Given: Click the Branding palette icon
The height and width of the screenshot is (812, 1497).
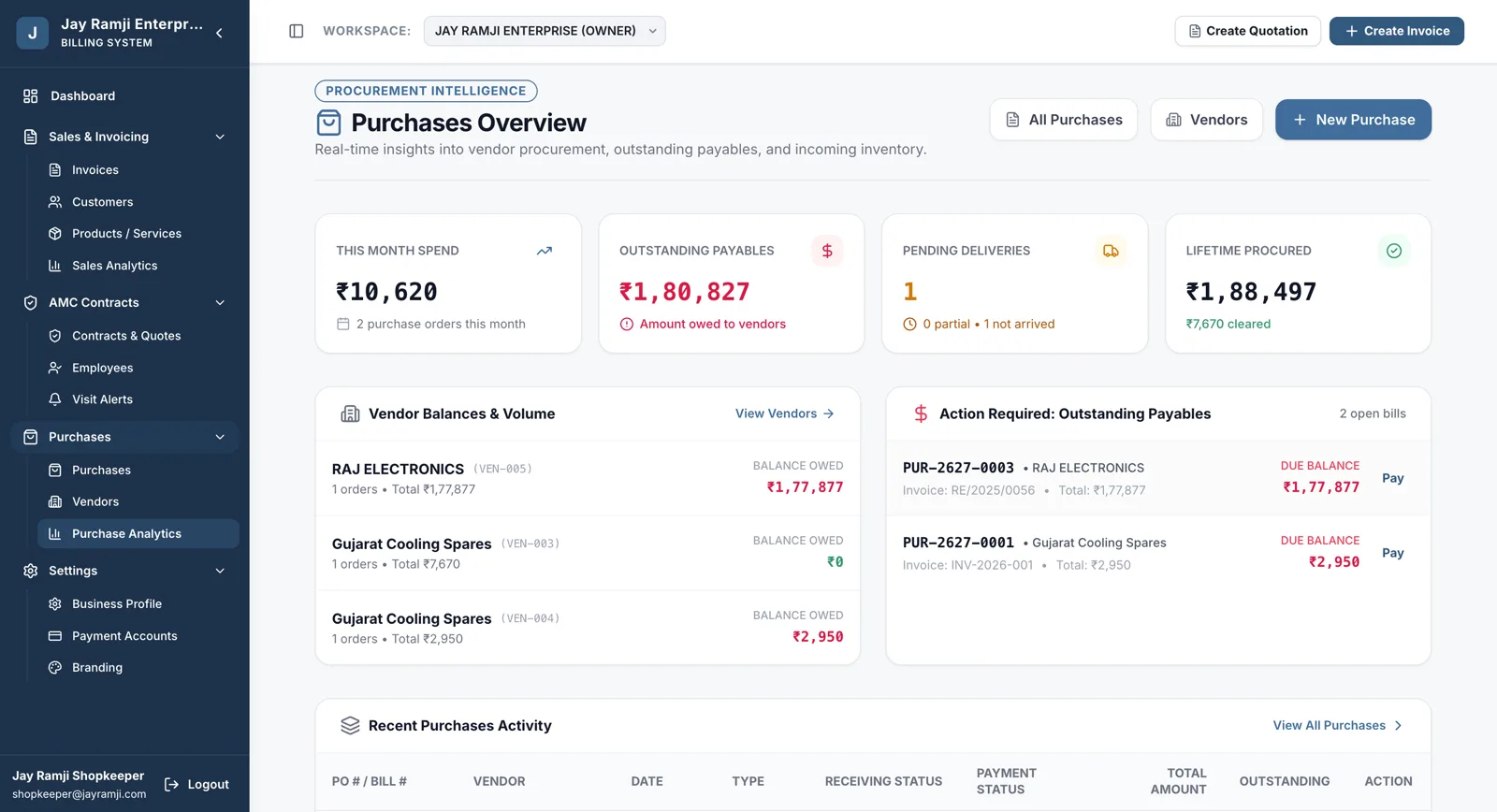Looking at the screenshot, I should tap(55, 668).
